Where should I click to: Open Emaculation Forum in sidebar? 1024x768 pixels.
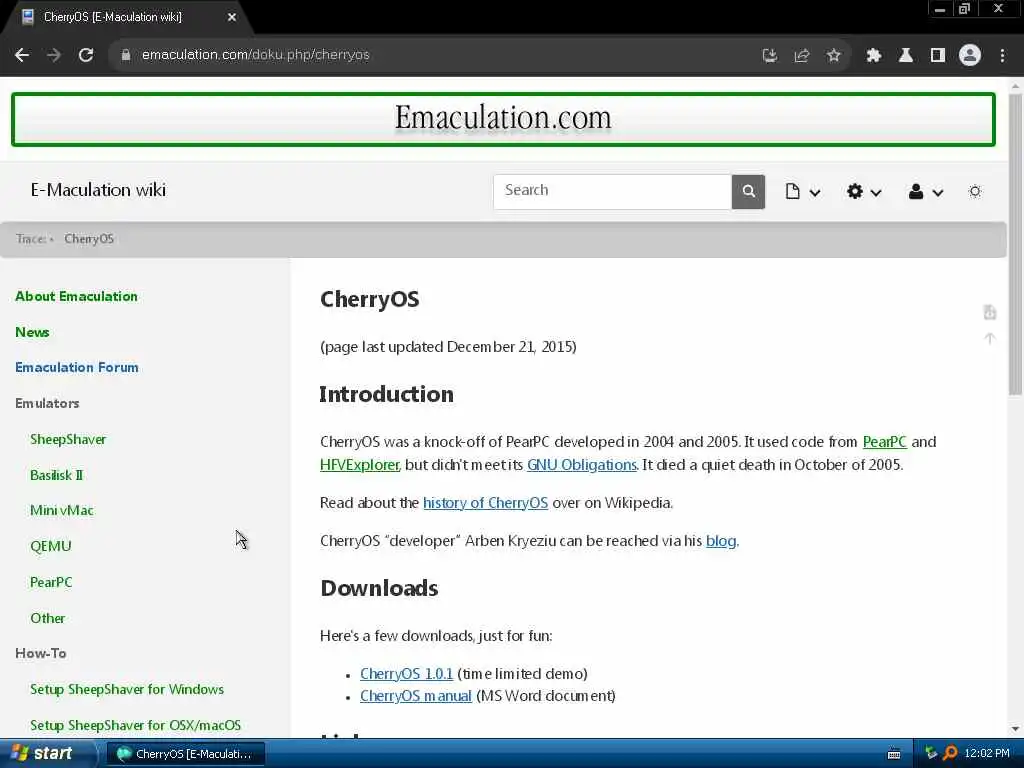point(77,368)
